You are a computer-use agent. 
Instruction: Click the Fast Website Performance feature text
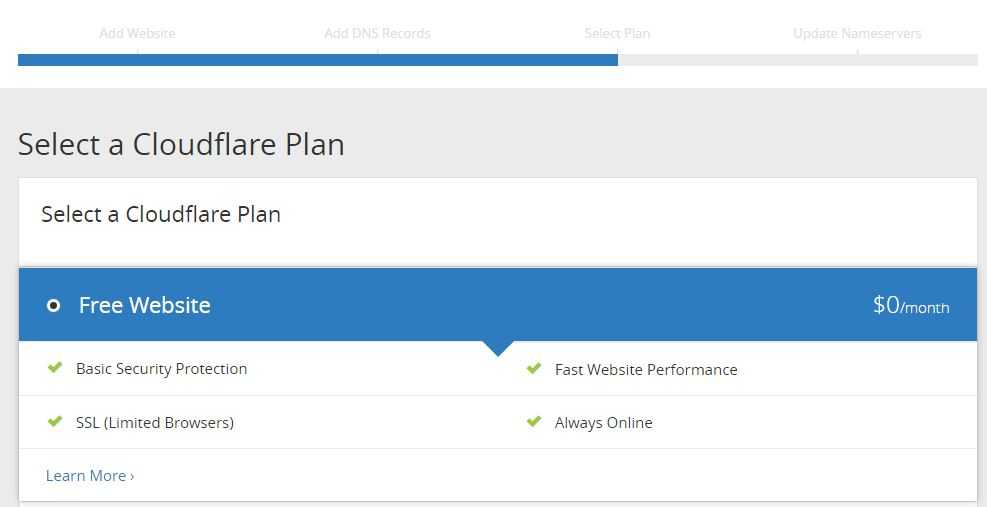tap(646, 370)
